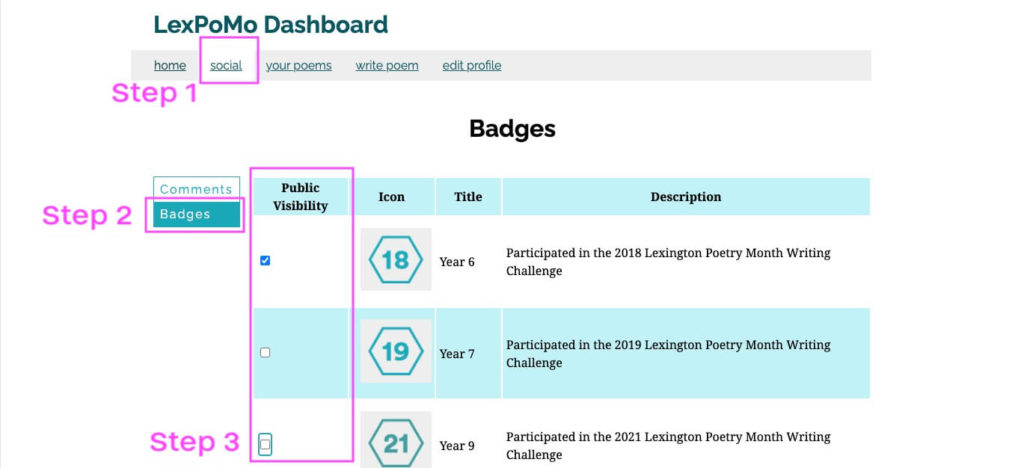This screenshot has width=1024, height=468.
Task: Click the Description column header
Action: point(686,196)
